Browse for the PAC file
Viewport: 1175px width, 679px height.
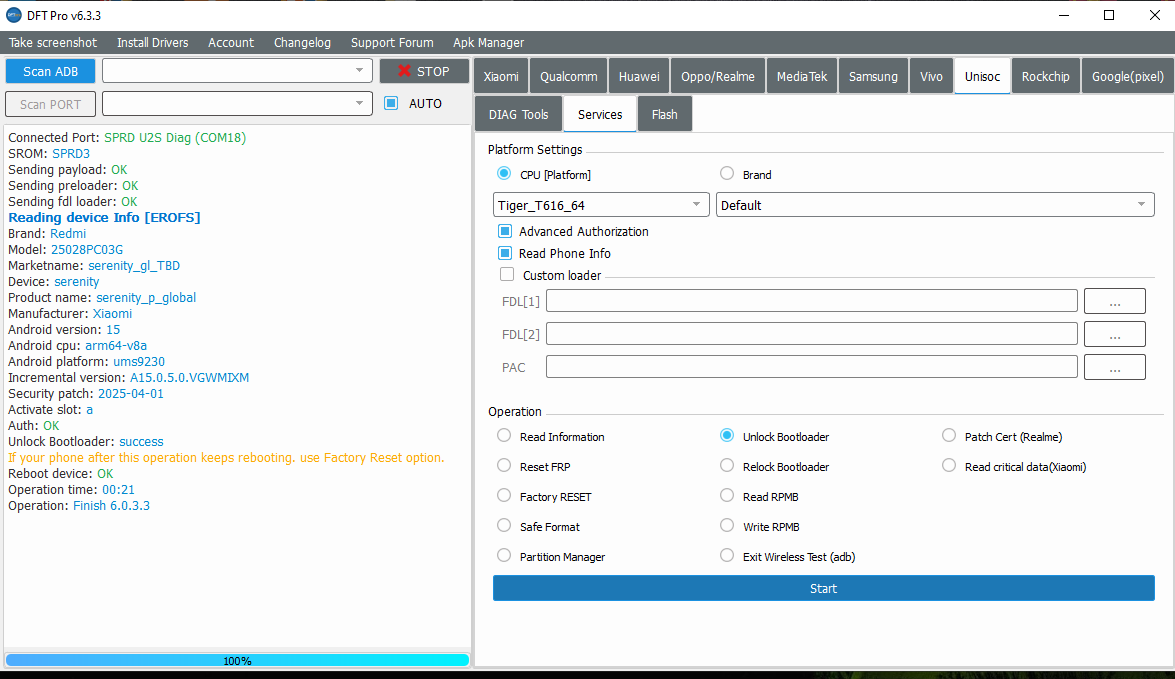pos(1114,367)
